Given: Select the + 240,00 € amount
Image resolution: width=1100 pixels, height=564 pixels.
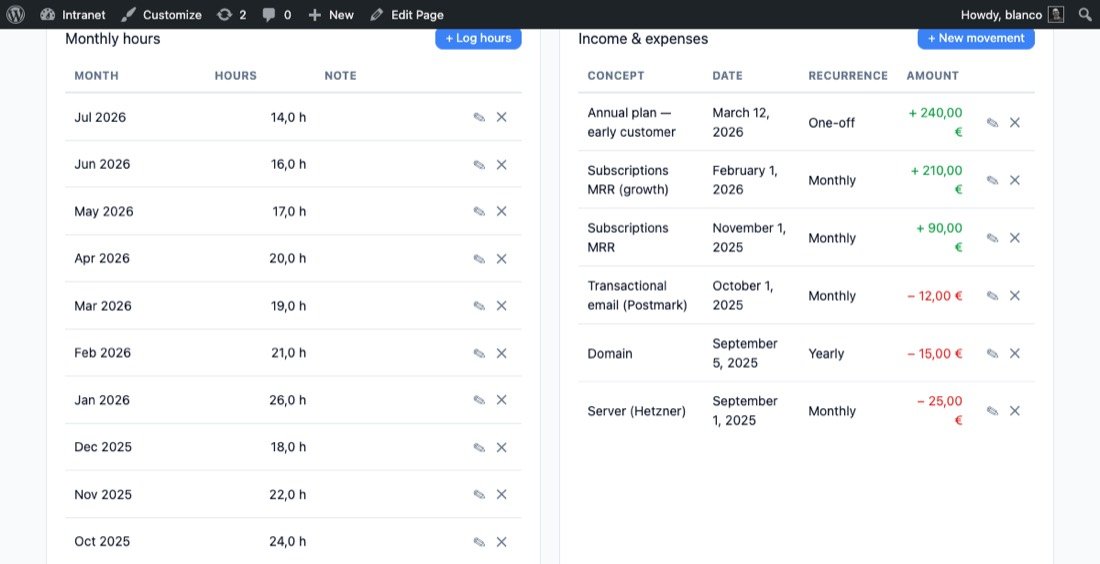Looking at the screenshot, I should pos(936,123).
